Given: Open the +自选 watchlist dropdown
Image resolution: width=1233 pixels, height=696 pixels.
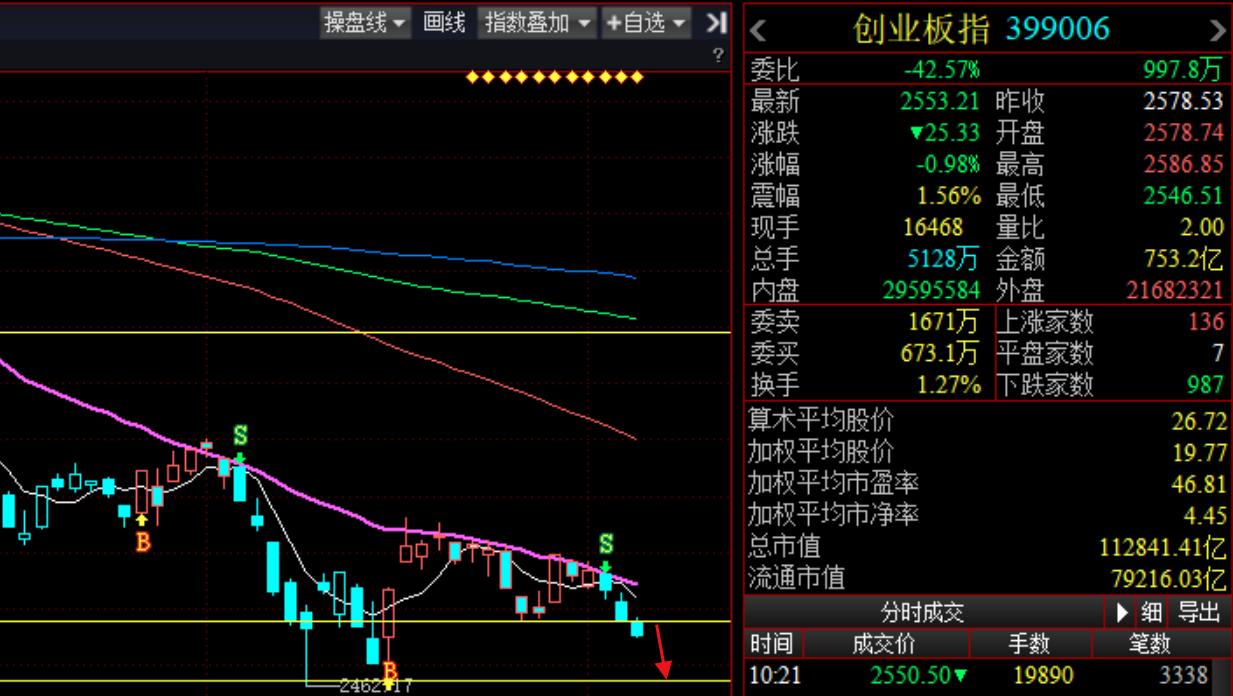Looking at the screenshot, I should point(646,23).
